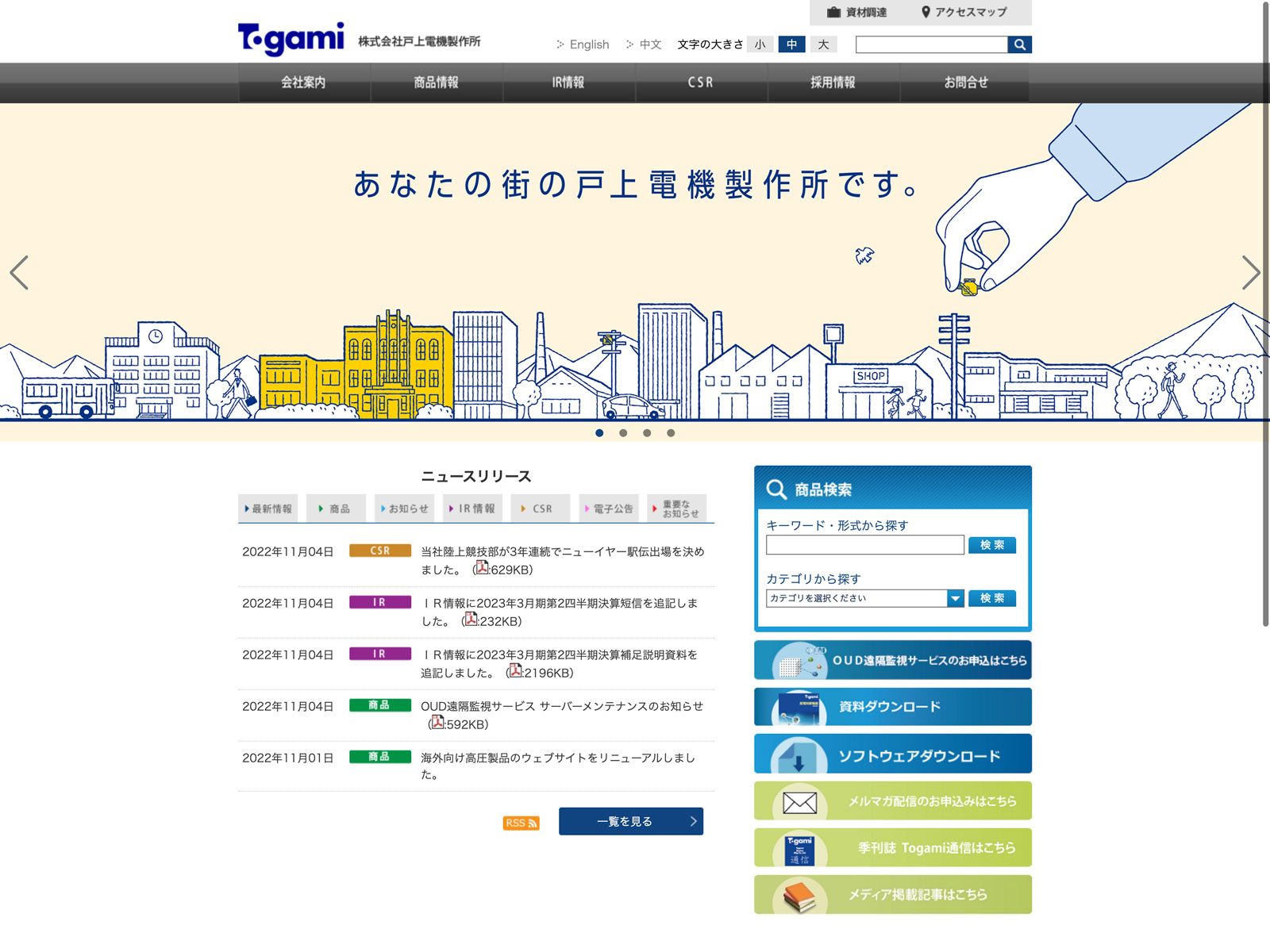Open the カテゴリを選択ください dropdown
The height and width of the screenshot is (952, 1270).
pyautogui.click(x=864, y=598)
